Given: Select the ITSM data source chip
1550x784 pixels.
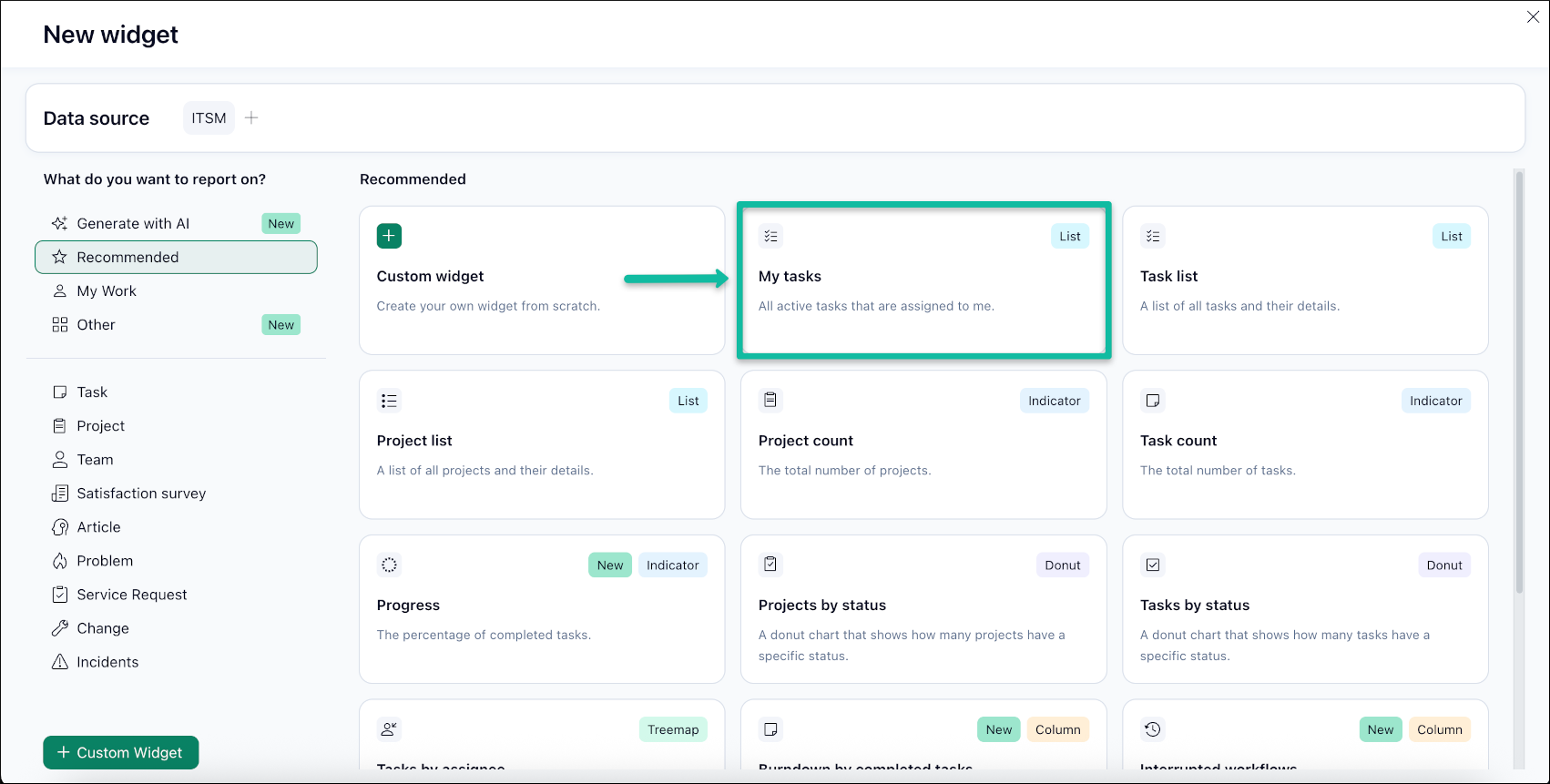Looking at the screenshot, I should coord(209,117).
